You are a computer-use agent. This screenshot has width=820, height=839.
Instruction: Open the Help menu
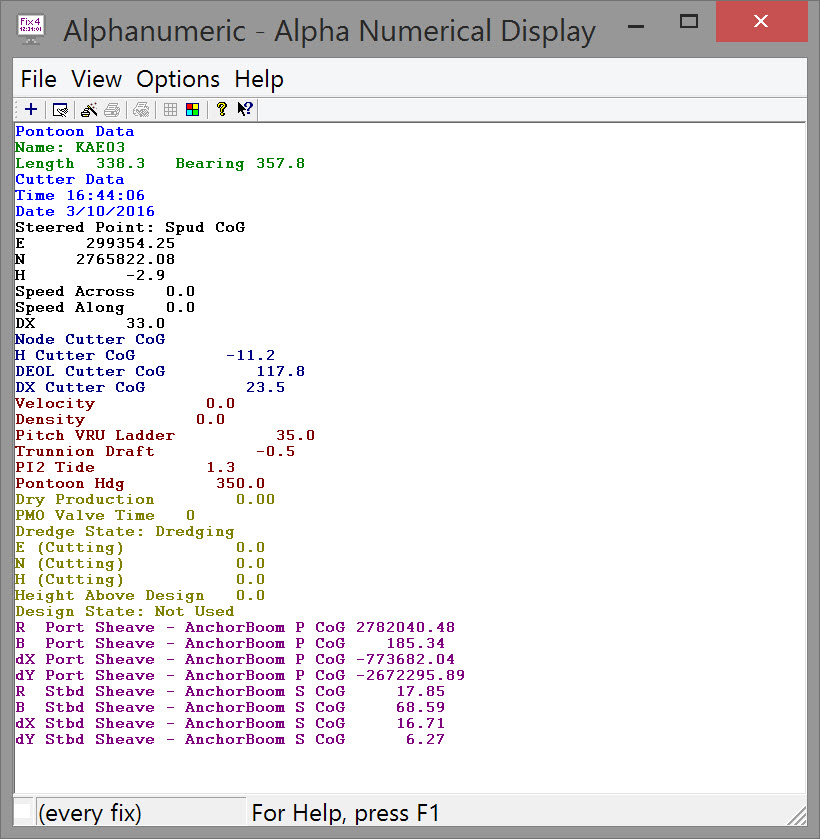[x=259, y=79]
